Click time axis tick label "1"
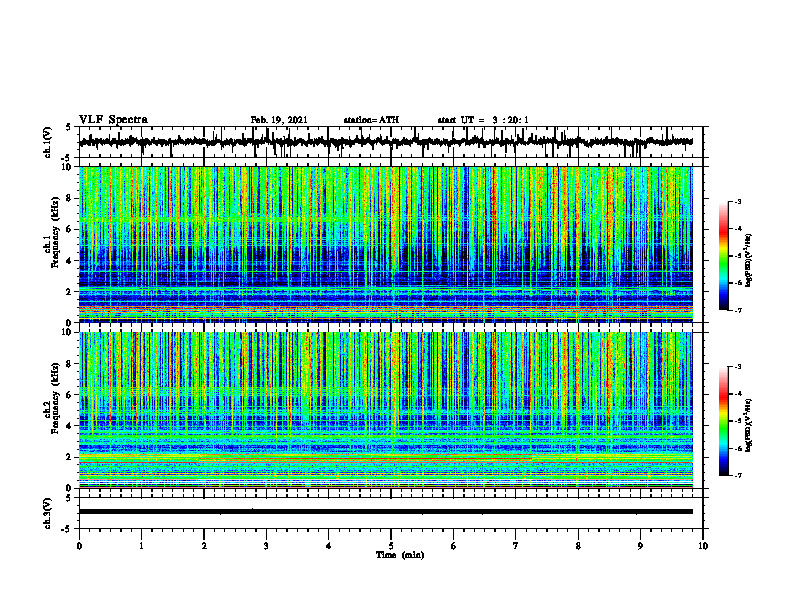This screenshot has width=792, height=612. [141, 546]
